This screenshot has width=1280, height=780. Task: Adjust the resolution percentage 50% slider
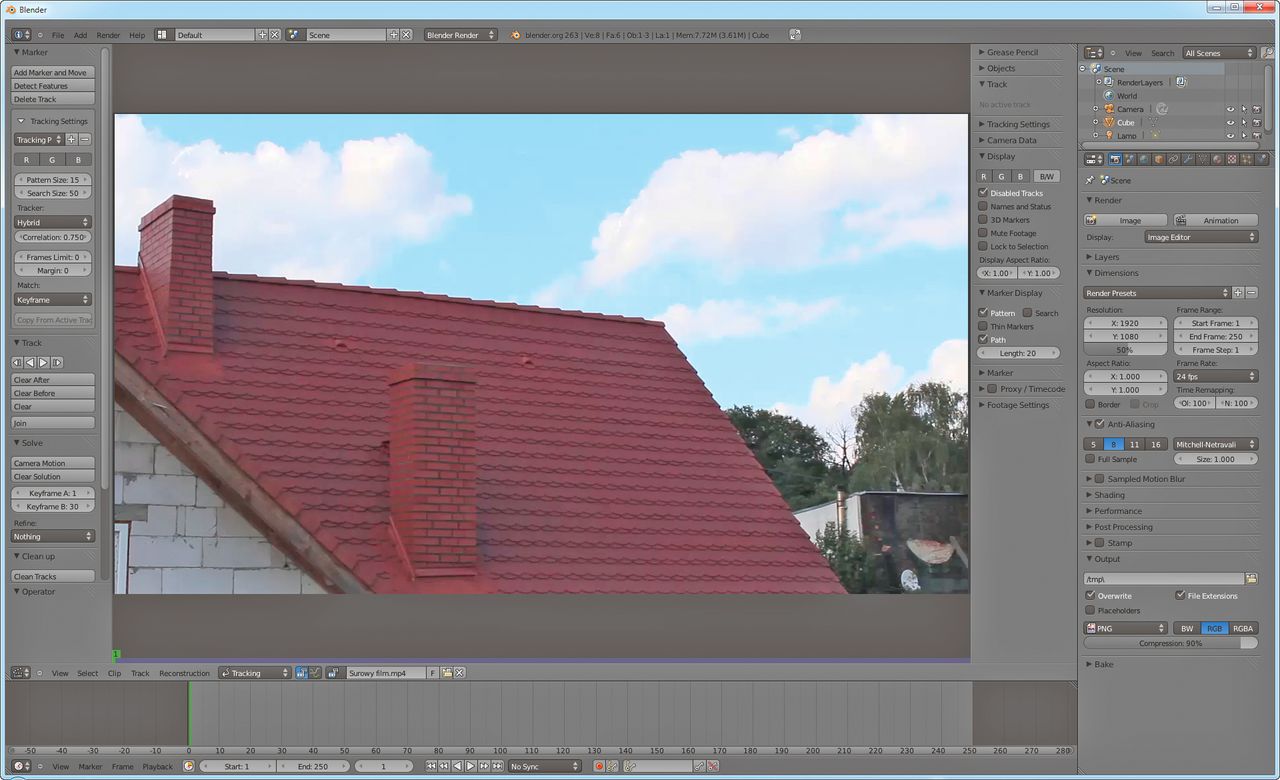(1126, 350)
